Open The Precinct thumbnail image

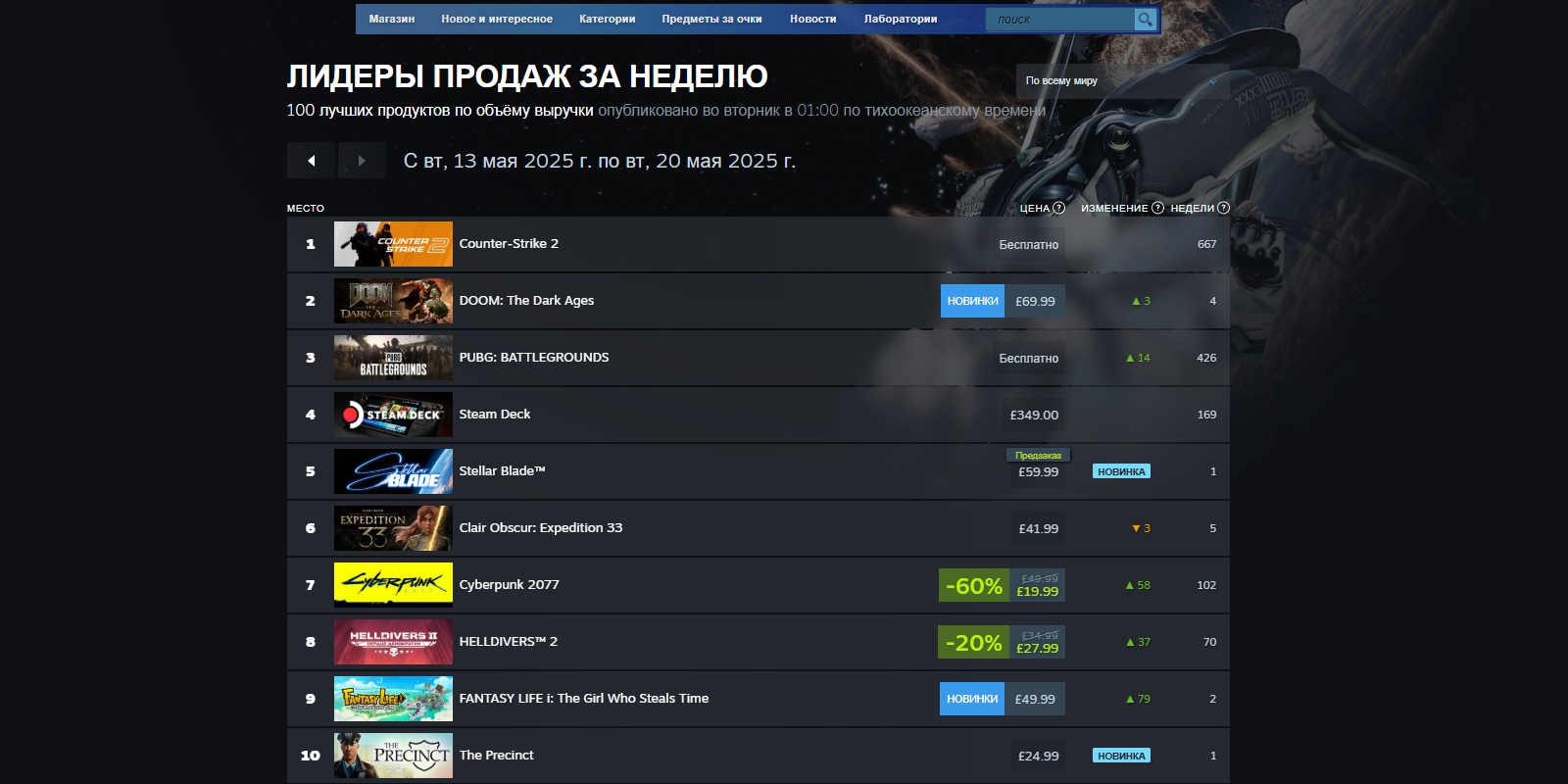pos(393,756)
